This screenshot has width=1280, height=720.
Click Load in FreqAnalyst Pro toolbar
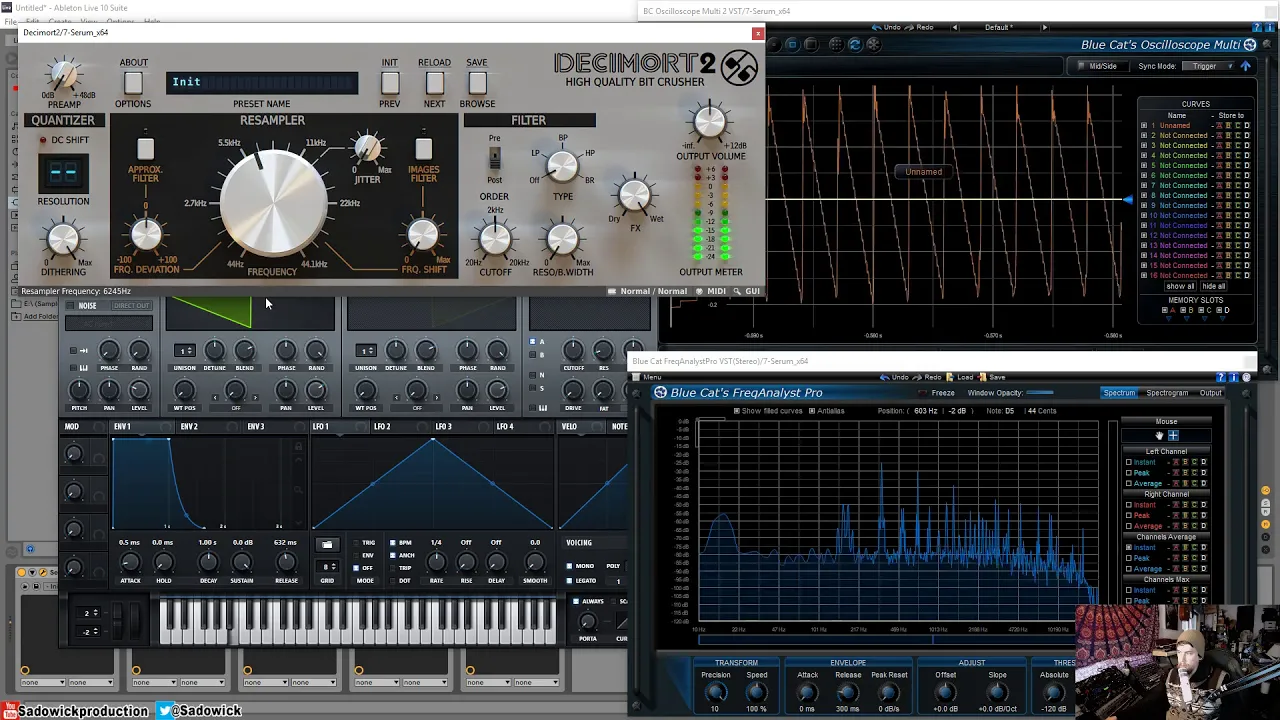click(x=960, y=377)
